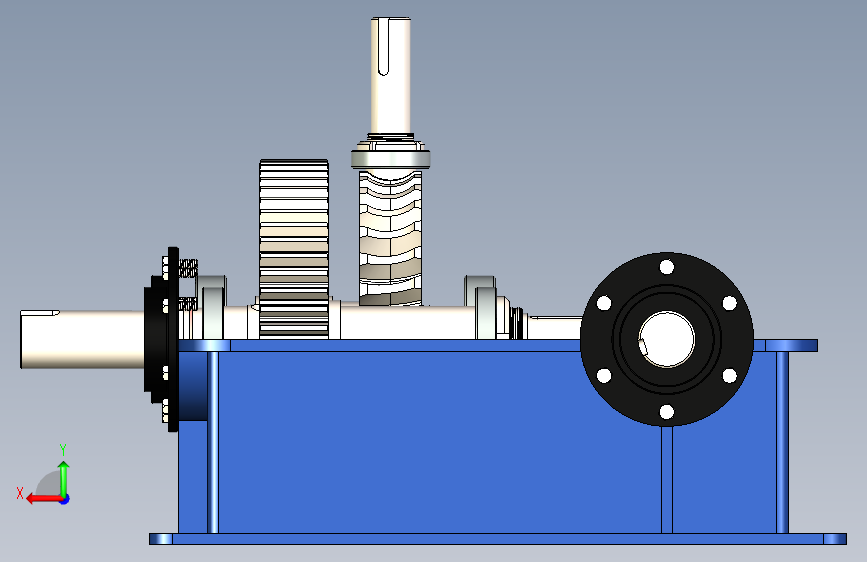Click the blue Z axis dot at triad origin
The width and height of the screenshot is (867, 562).
pyautogui.click(x=65, y=499)
